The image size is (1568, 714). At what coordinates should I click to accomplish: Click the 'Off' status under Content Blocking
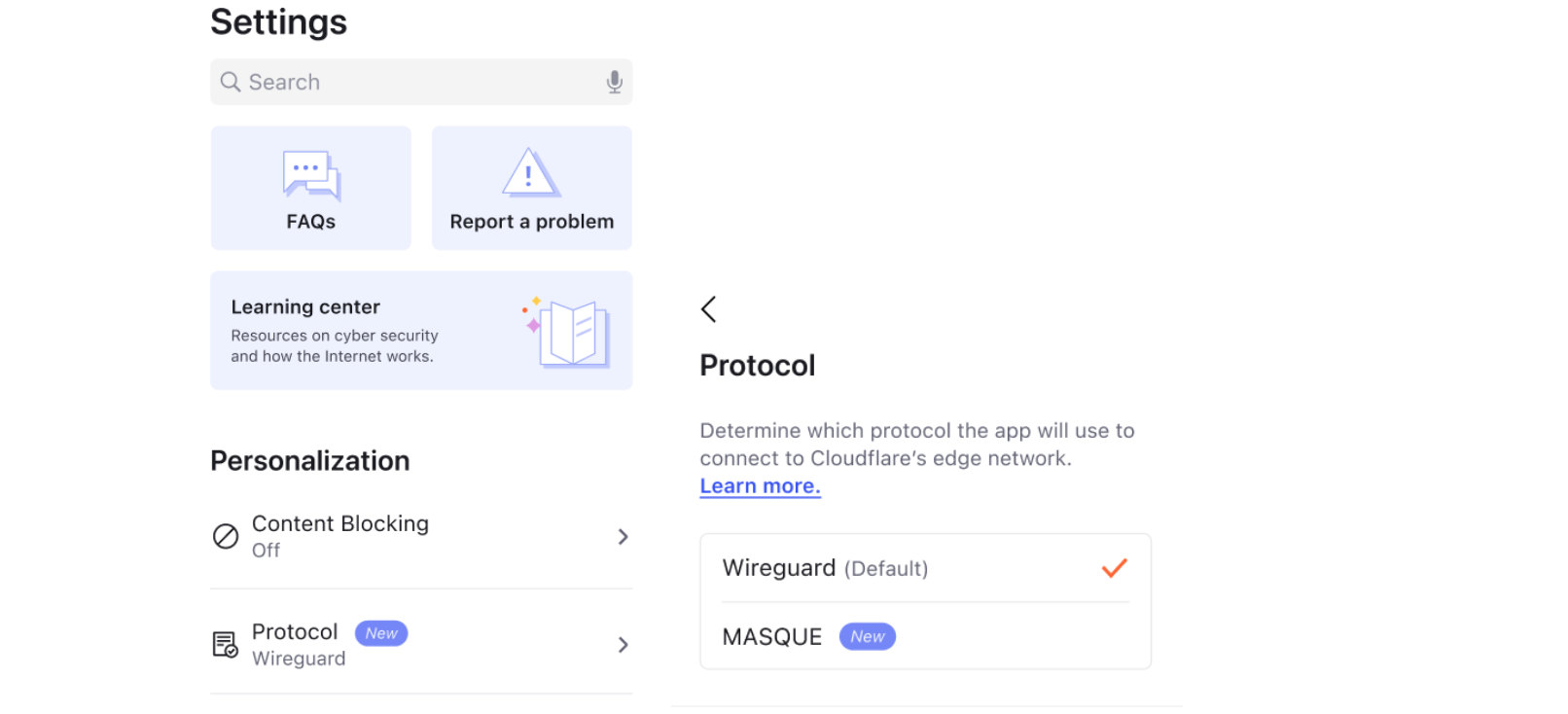[x=266, y=551]
